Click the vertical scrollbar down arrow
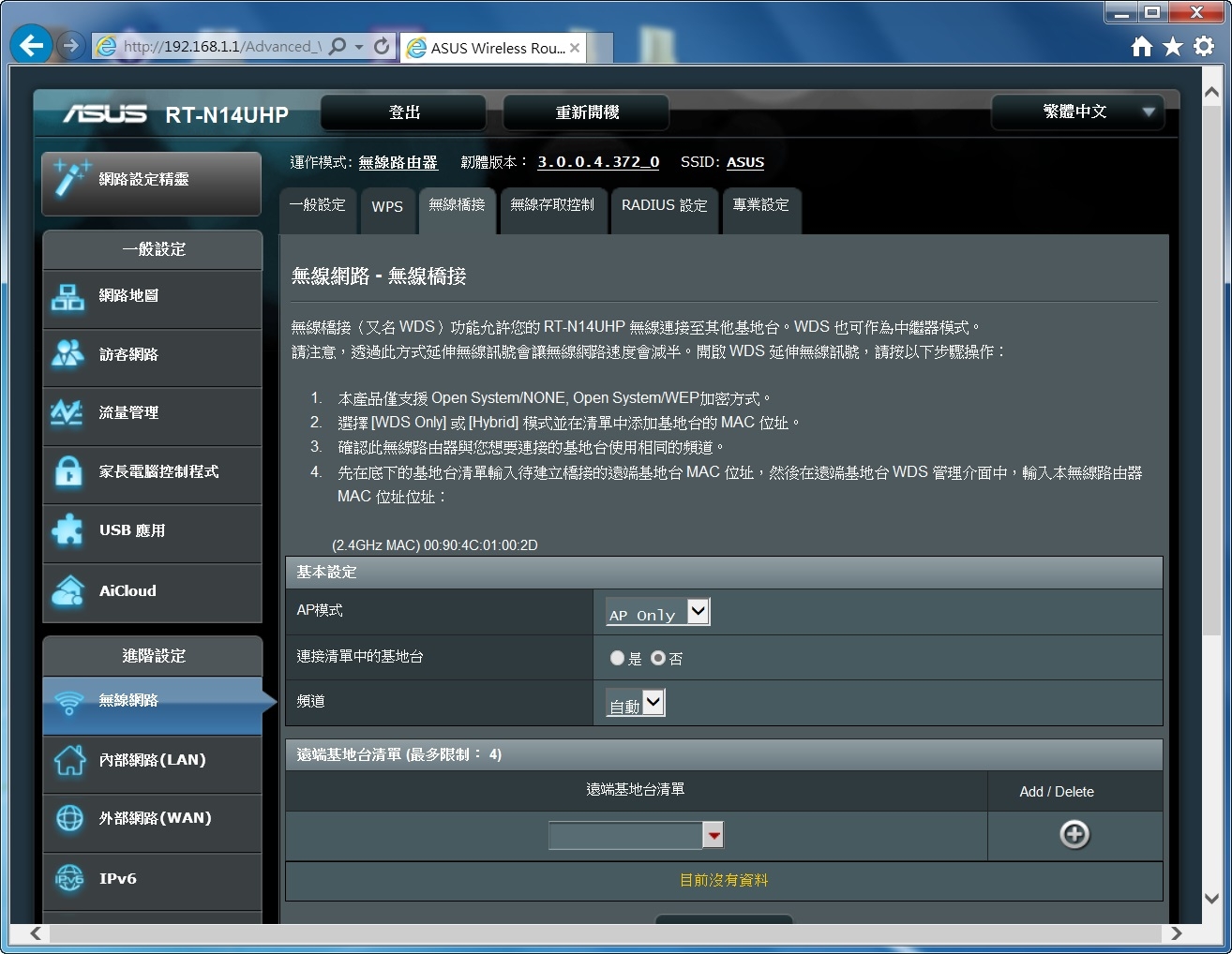The image size is (1232, 954). pyautogui.click(x=1211, y=898)
